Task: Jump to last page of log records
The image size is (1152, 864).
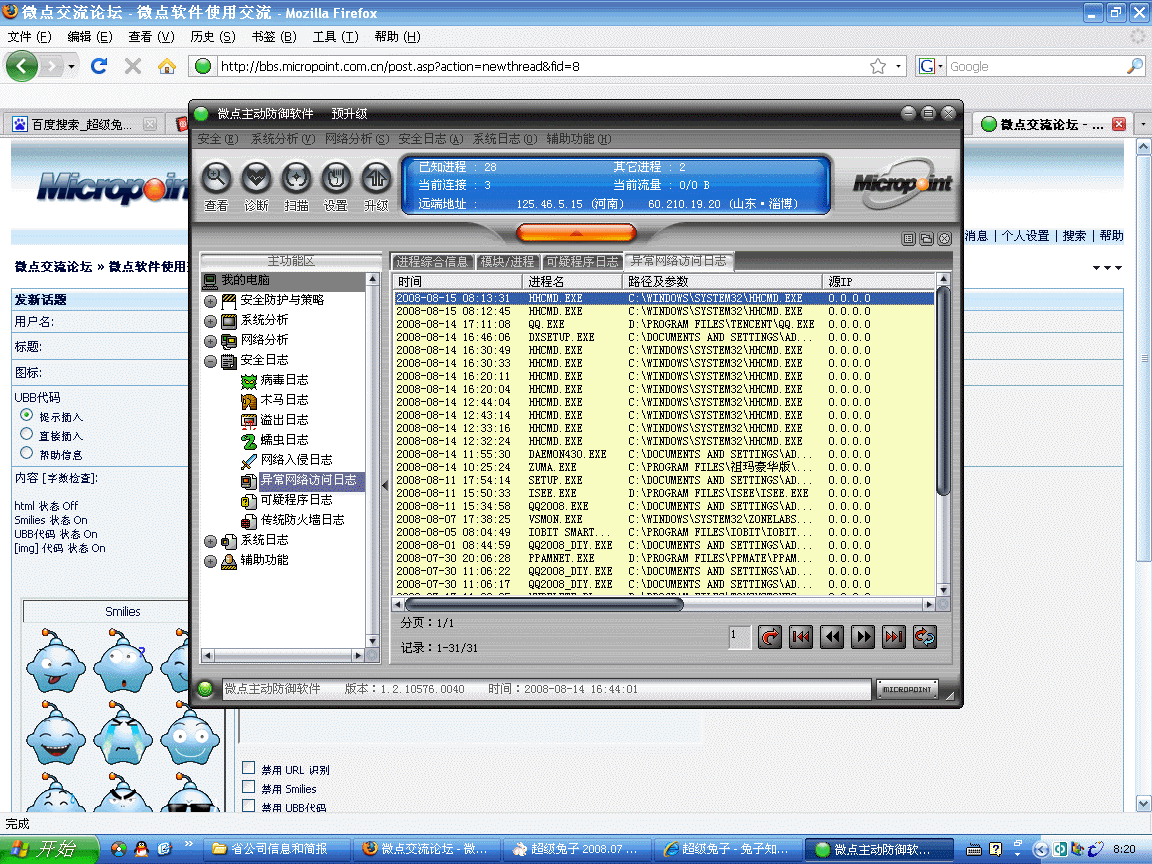Action: pyautogui.click(x=893, y=637)
